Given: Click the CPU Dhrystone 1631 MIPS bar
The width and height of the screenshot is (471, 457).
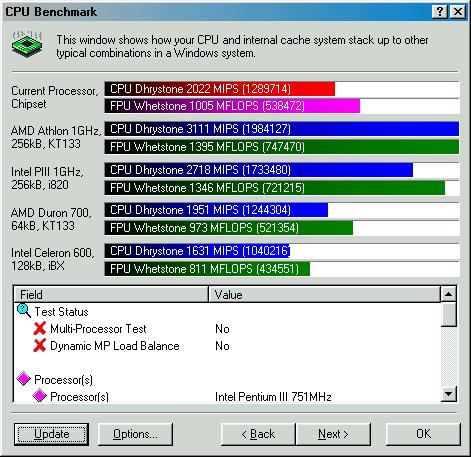Looking at the screenshot, I should 197,251.
